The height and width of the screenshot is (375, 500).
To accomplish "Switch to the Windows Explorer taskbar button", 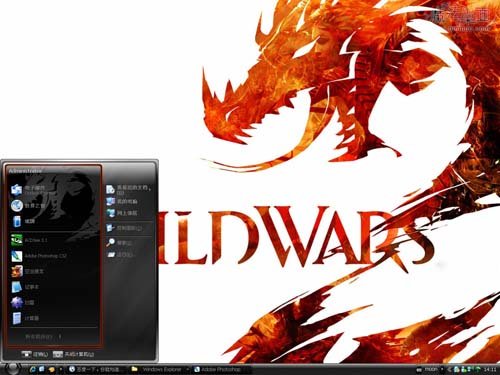I will point(159,369).
